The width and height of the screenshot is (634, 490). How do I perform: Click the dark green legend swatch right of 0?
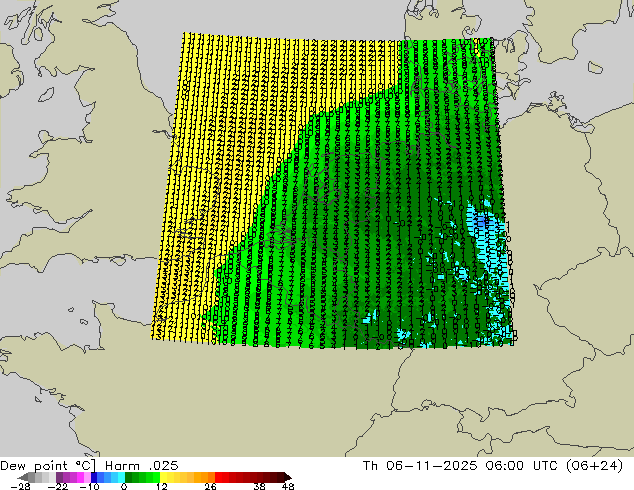pyautogui.click(x=129, y=477)
